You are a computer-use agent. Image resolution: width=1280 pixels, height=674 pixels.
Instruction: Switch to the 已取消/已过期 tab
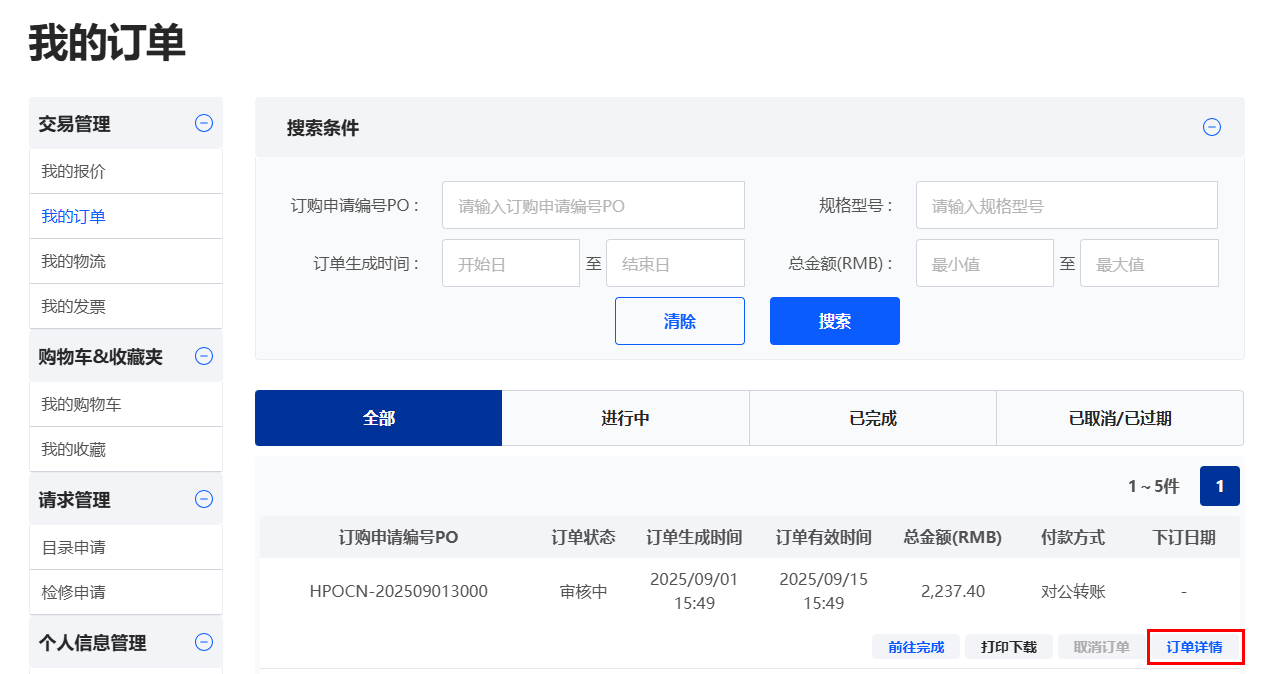tap(1119, 418)
